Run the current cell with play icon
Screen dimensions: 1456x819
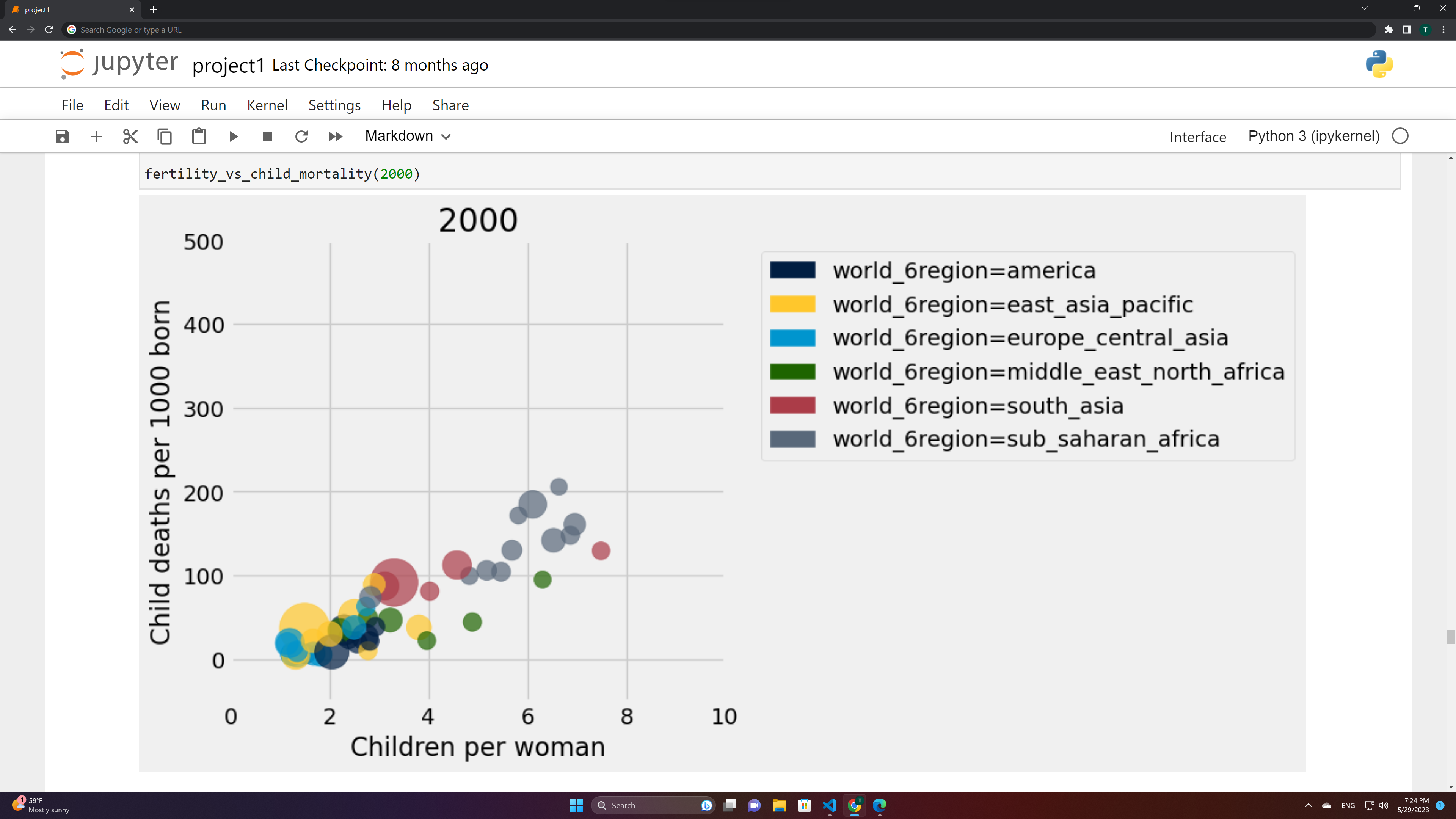[x=234, y=136]
